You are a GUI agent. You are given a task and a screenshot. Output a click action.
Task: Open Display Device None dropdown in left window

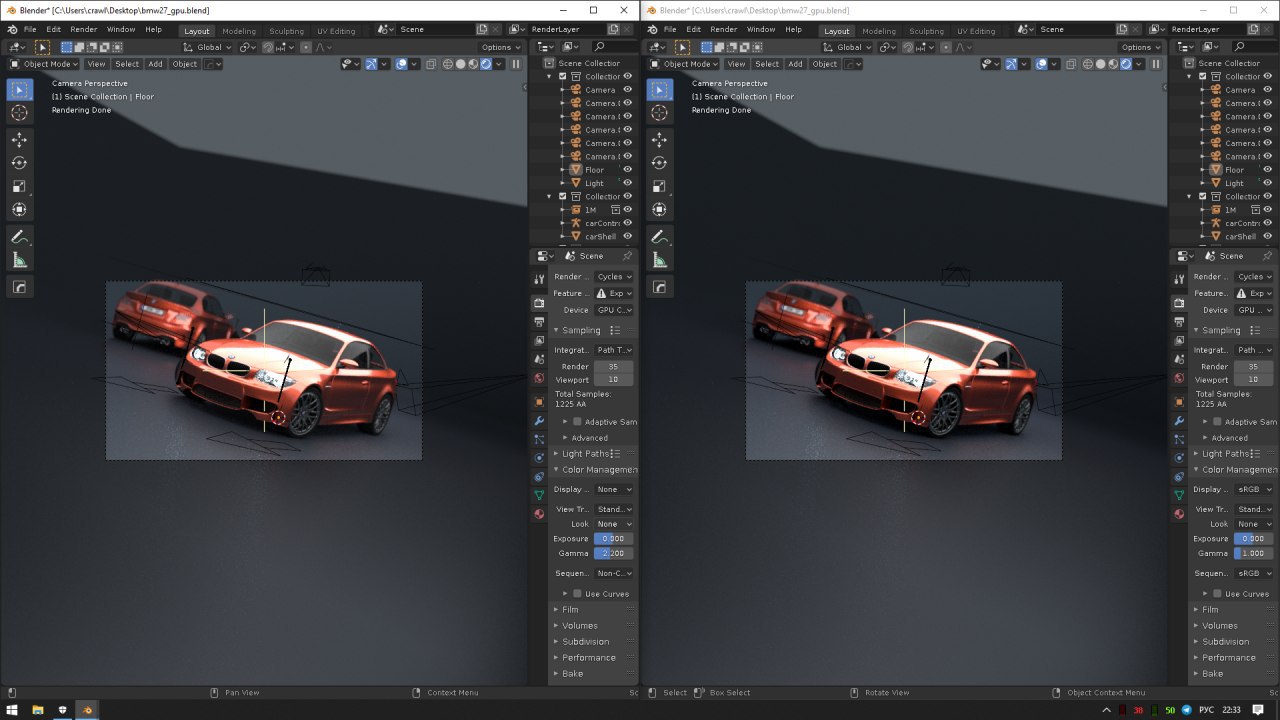[x=614, y=490]
